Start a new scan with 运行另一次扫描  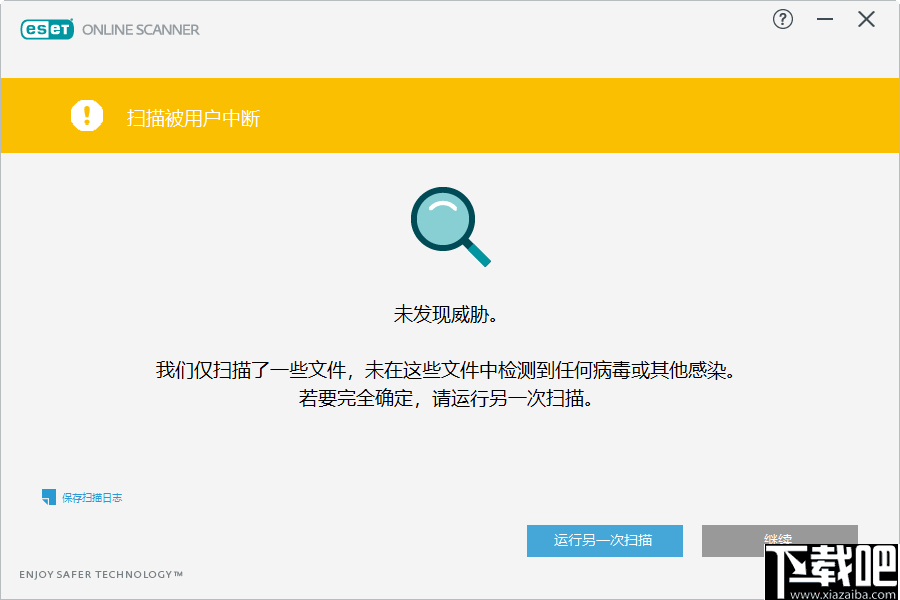coord(604,541)
